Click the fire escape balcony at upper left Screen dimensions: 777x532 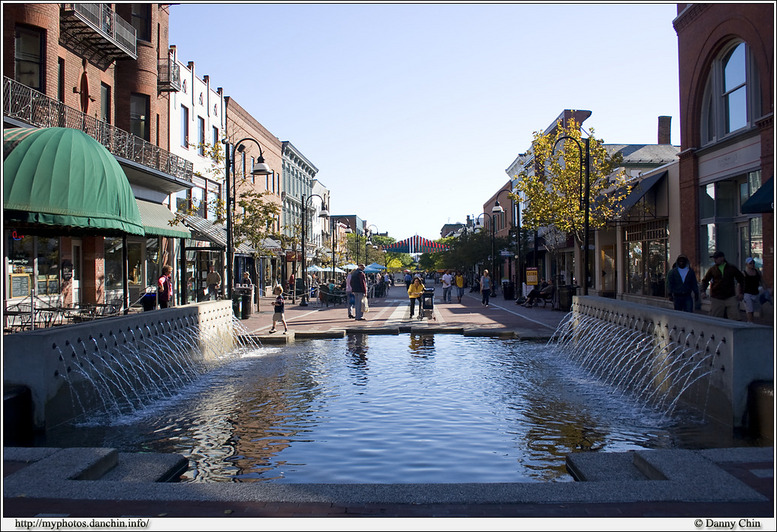(x=98, y=32)
